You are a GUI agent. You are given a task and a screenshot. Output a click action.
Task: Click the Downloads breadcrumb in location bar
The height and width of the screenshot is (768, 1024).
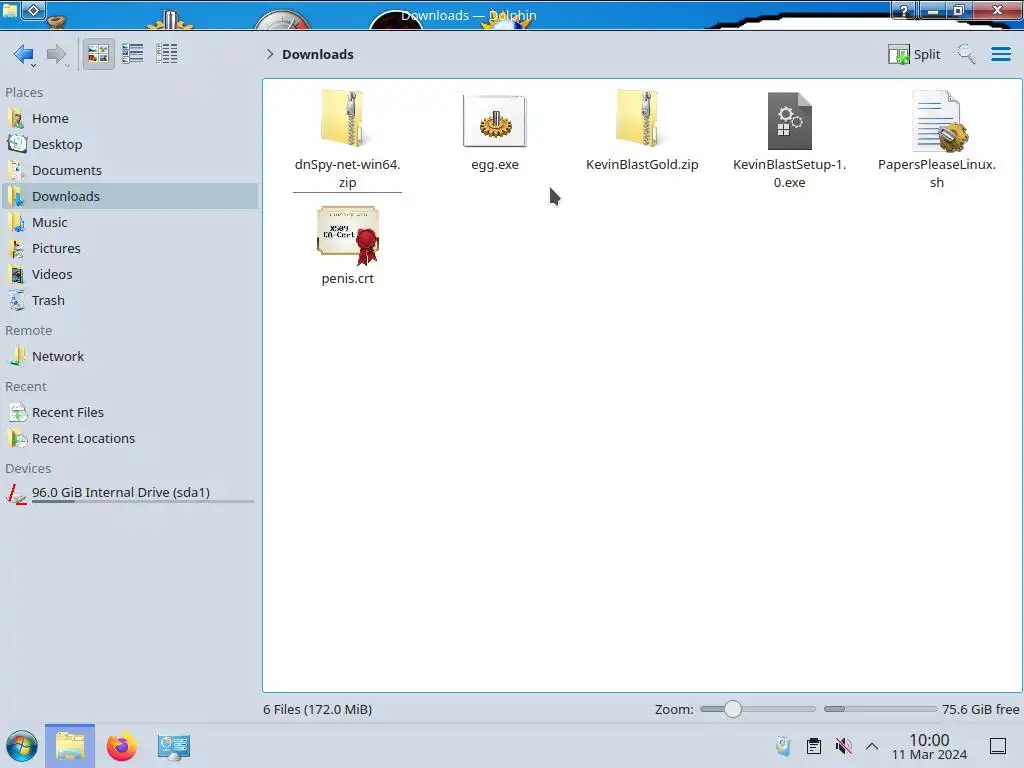317,54
